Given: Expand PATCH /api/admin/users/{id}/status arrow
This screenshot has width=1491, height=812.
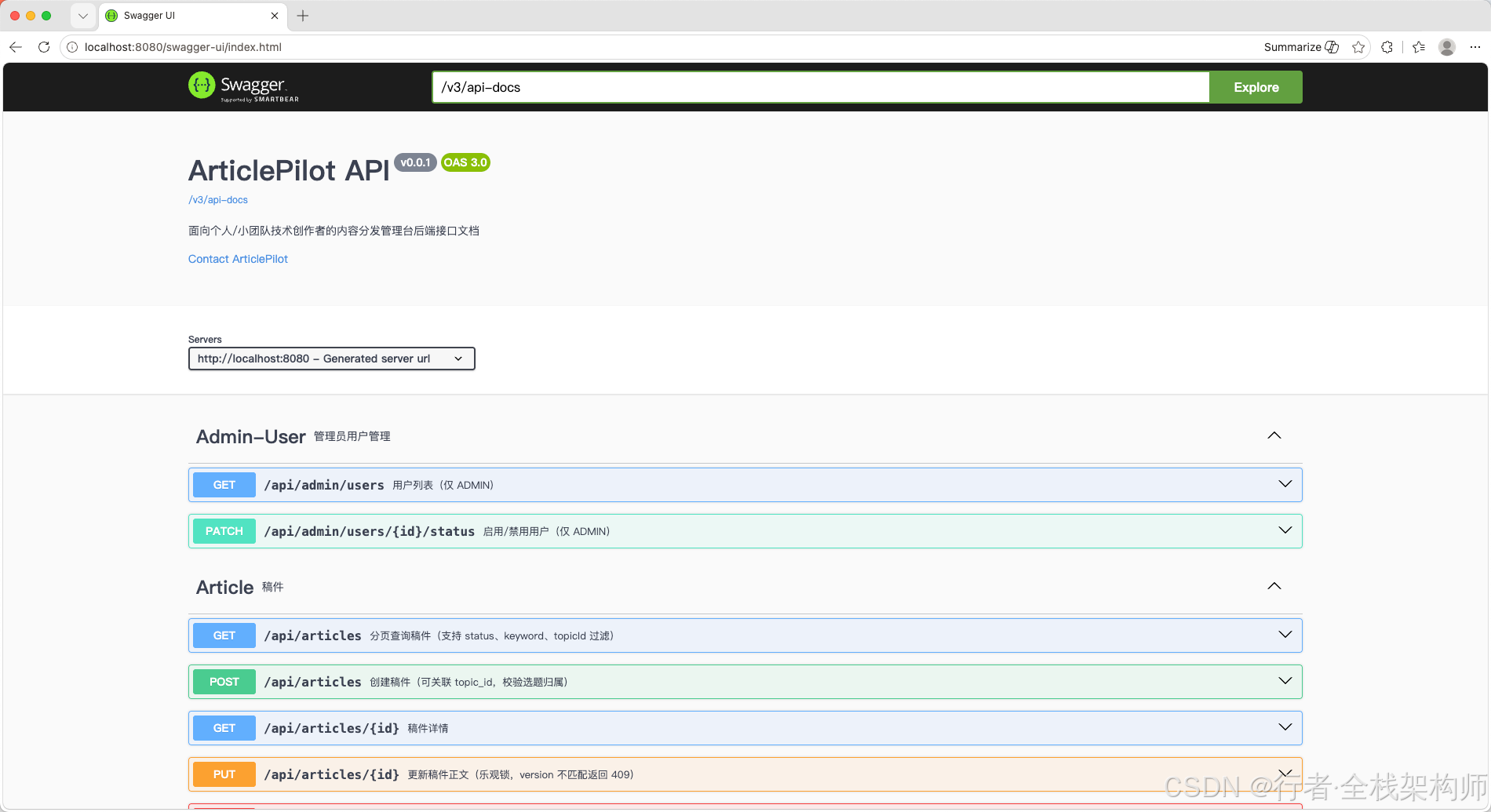Looking at the screenshot, I should pyautogui.click(x=1285, y=530).
